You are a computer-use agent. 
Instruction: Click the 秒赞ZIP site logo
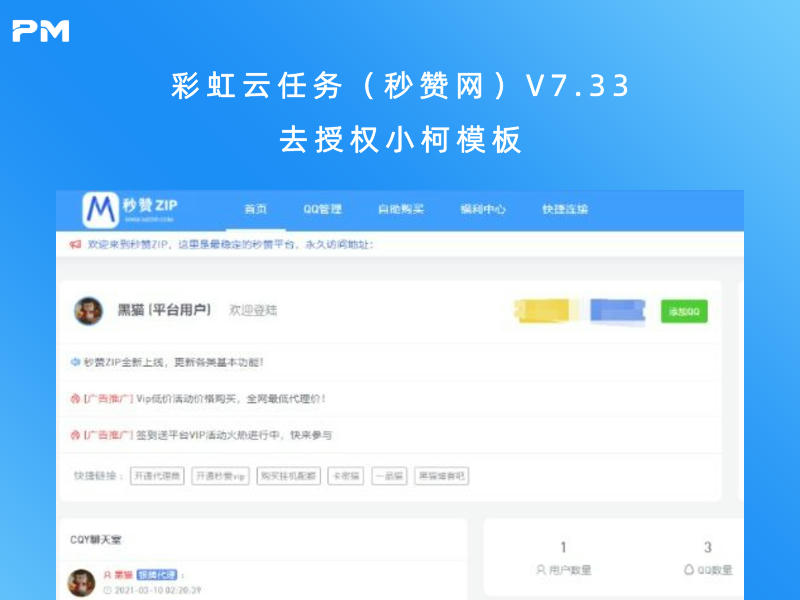pos(132,209)
